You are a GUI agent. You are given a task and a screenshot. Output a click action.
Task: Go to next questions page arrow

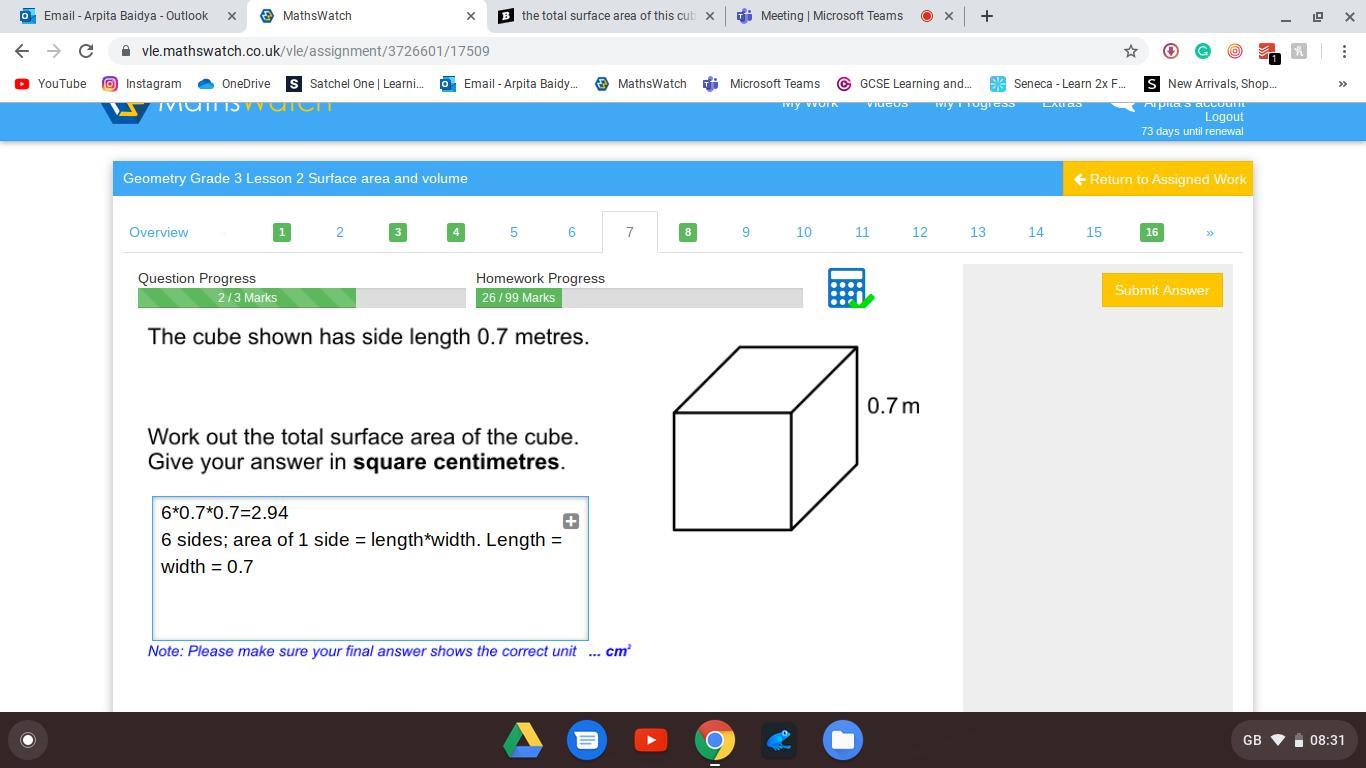point(1209,232)
